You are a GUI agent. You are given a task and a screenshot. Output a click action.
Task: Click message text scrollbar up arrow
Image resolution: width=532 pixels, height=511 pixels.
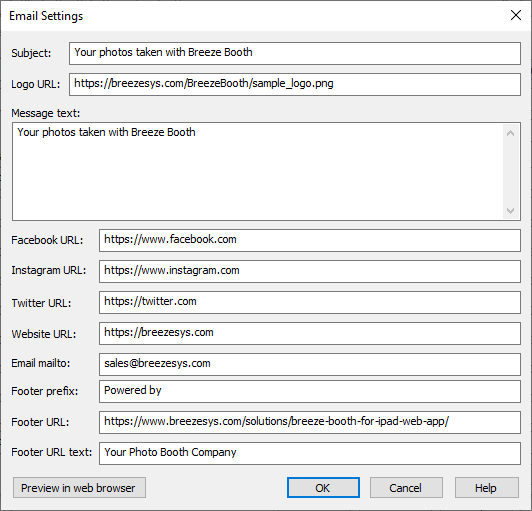point(510,133)
